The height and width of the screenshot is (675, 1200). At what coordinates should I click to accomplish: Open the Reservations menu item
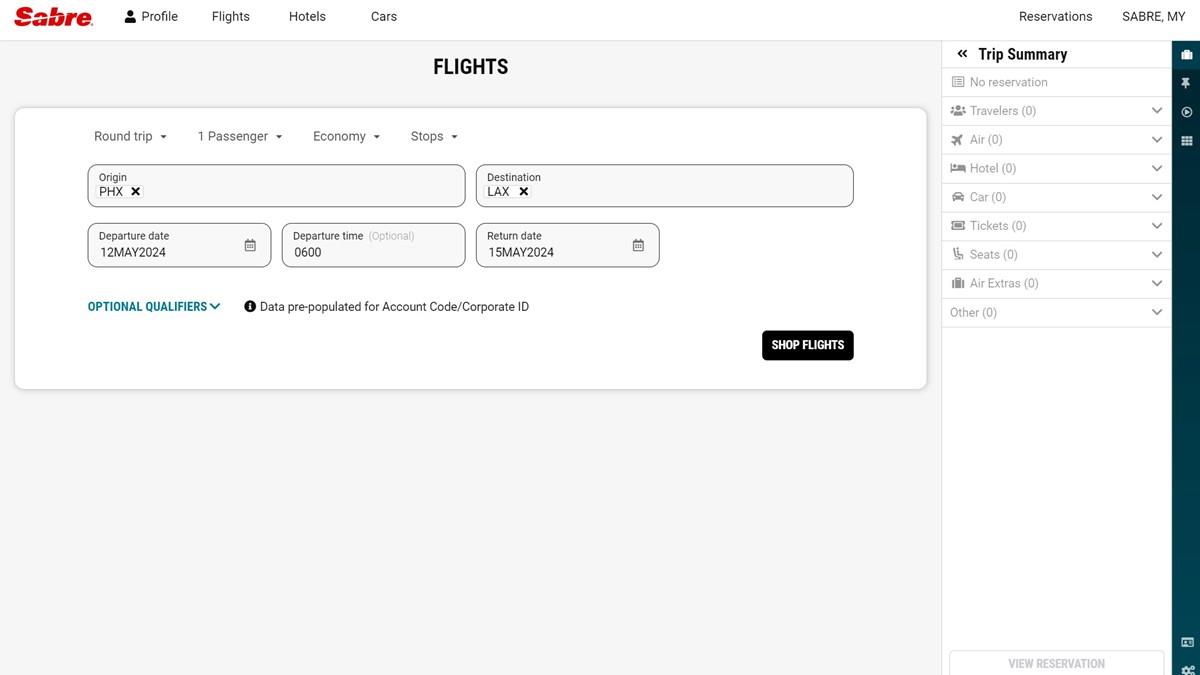coord(1055,17)
